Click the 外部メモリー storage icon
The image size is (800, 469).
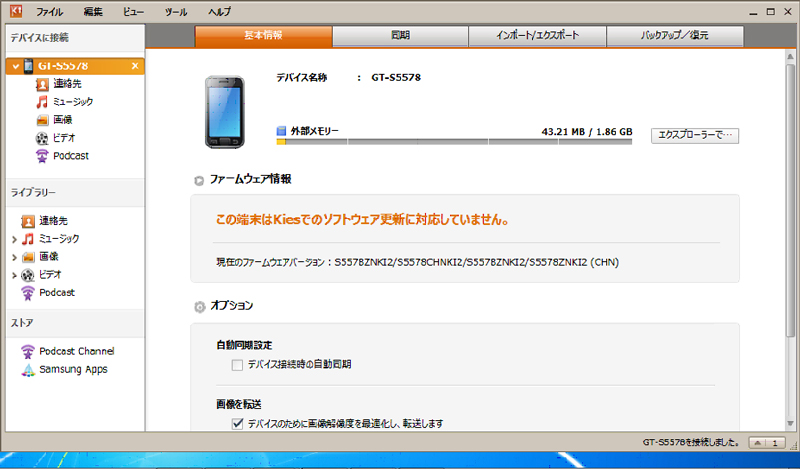pos(281,131)
